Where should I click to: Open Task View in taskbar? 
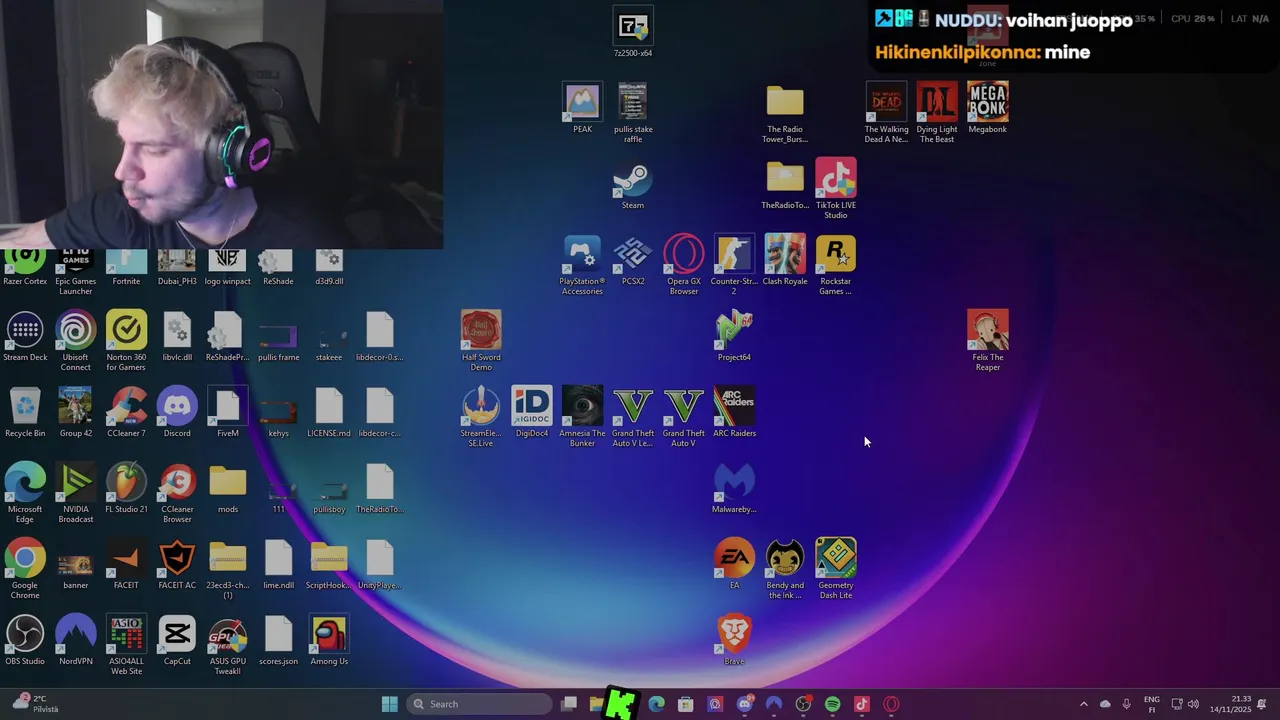[569, 704]
